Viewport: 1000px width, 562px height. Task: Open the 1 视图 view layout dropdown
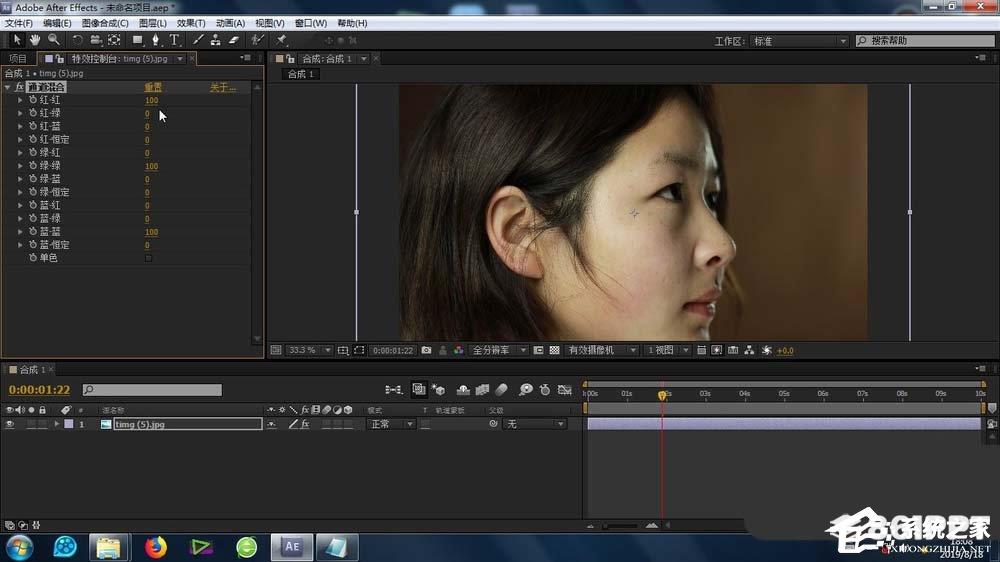pyautogui.click(x=667, y=350)
